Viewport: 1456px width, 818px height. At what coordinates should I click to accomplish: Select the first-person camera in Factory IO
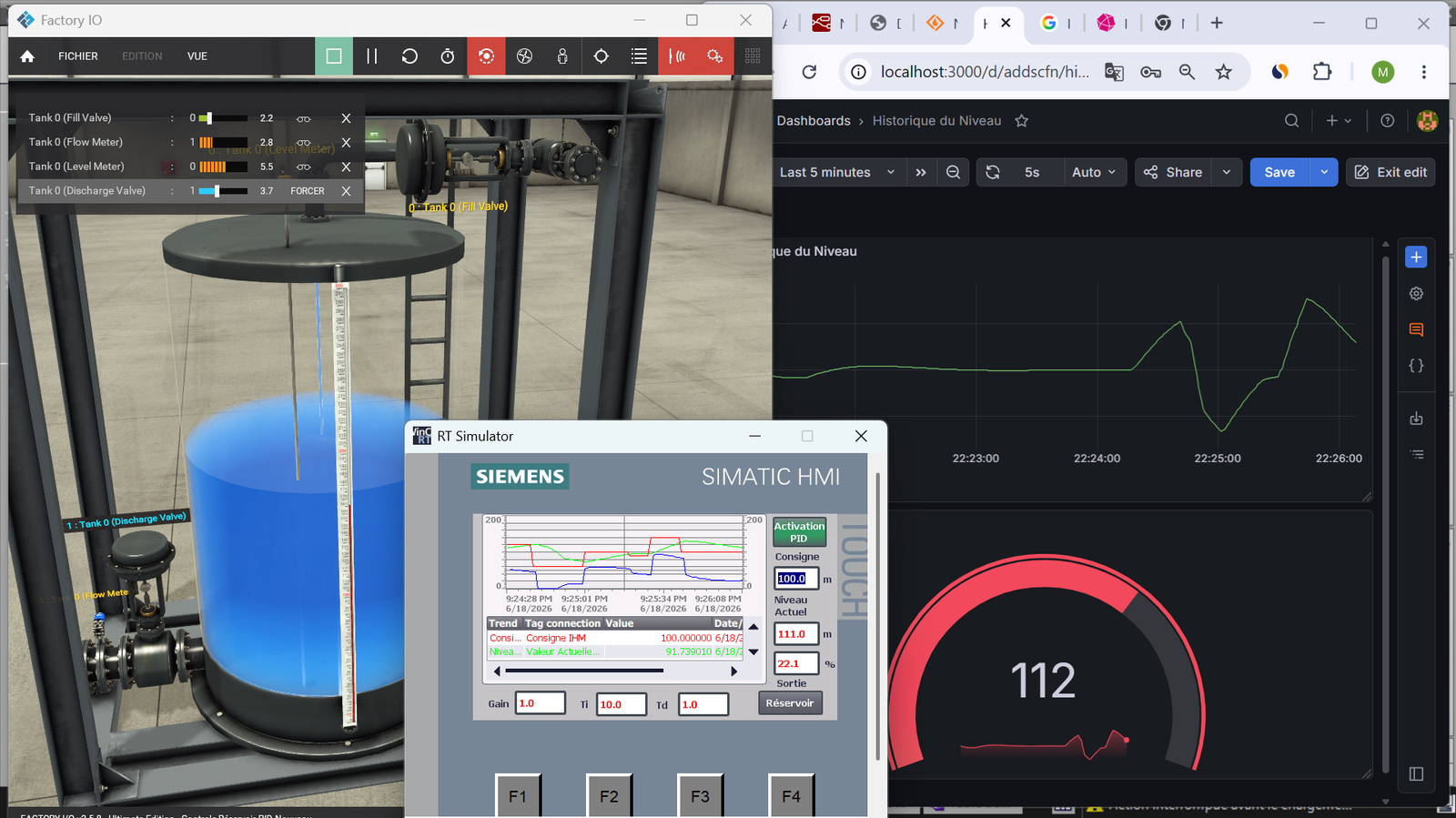(562, 56)
